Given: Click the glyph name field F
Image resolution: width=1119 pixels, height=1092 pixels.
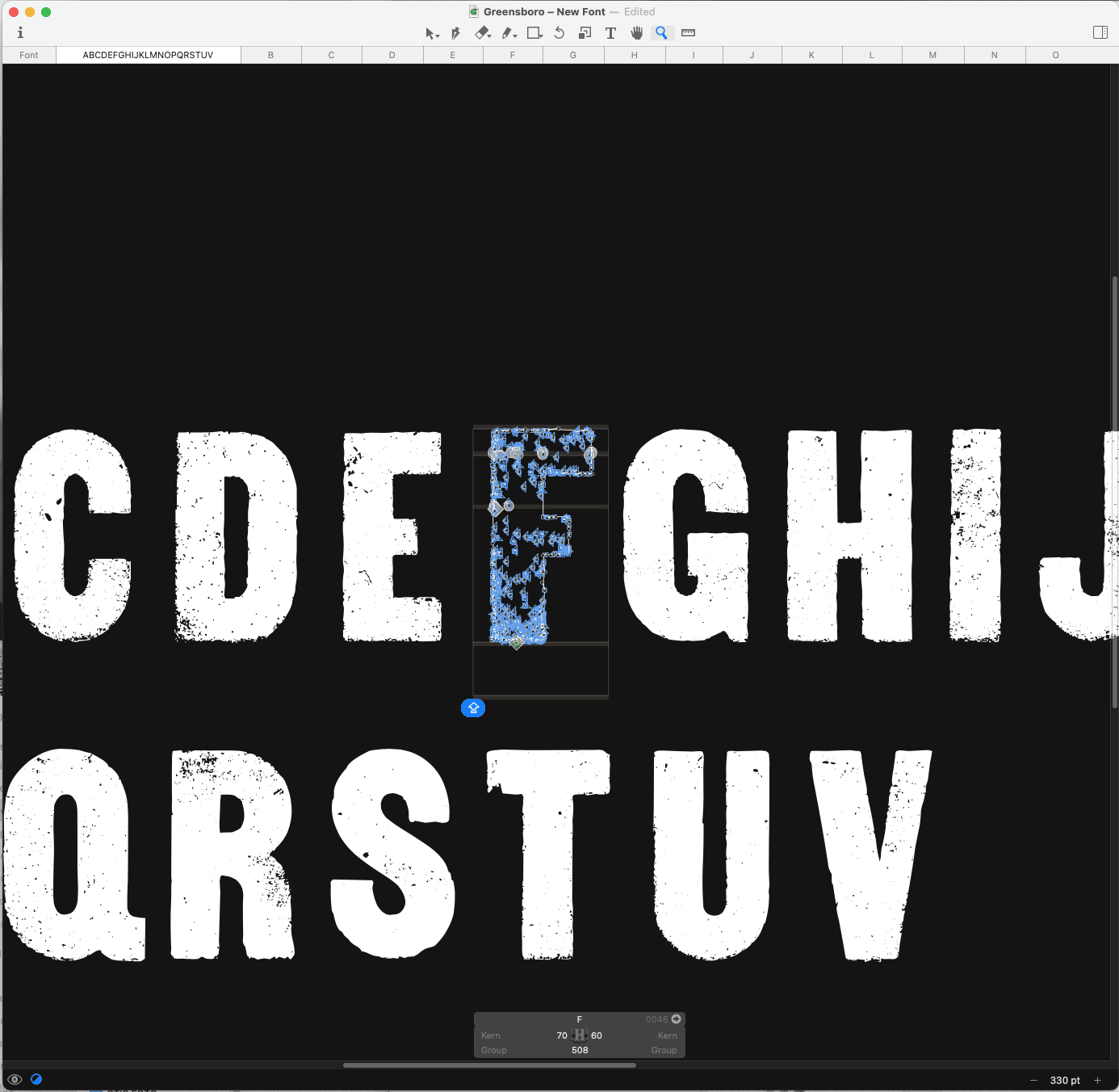Looking at the screenshot, I should 579,1019.
